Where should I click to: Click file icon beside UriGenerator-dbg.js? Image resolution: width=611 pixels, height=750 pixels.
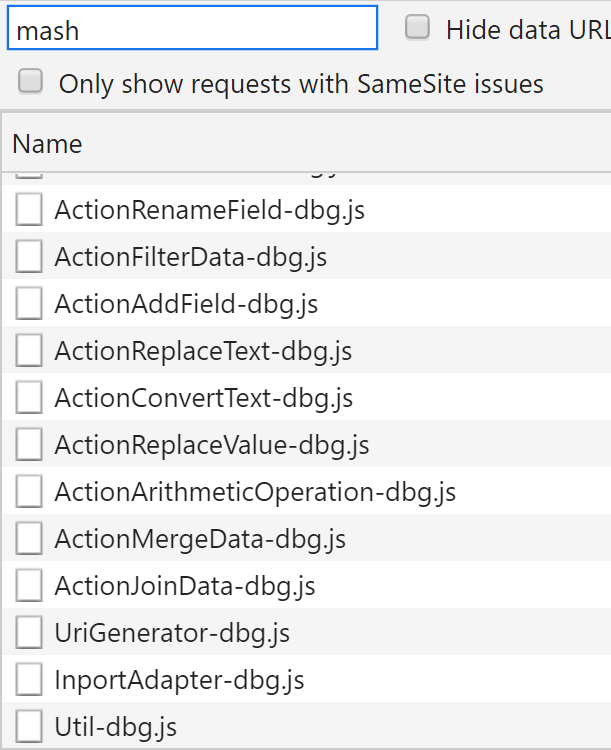30,633
